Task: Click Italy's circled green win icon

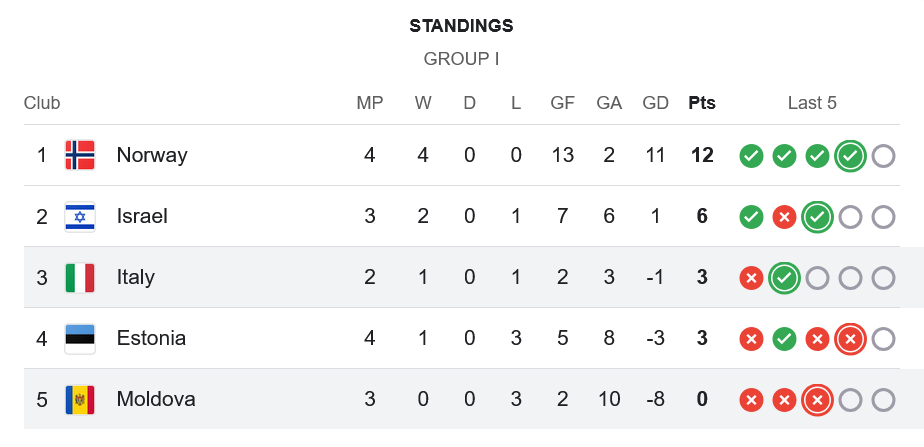Action: point(784,278)
